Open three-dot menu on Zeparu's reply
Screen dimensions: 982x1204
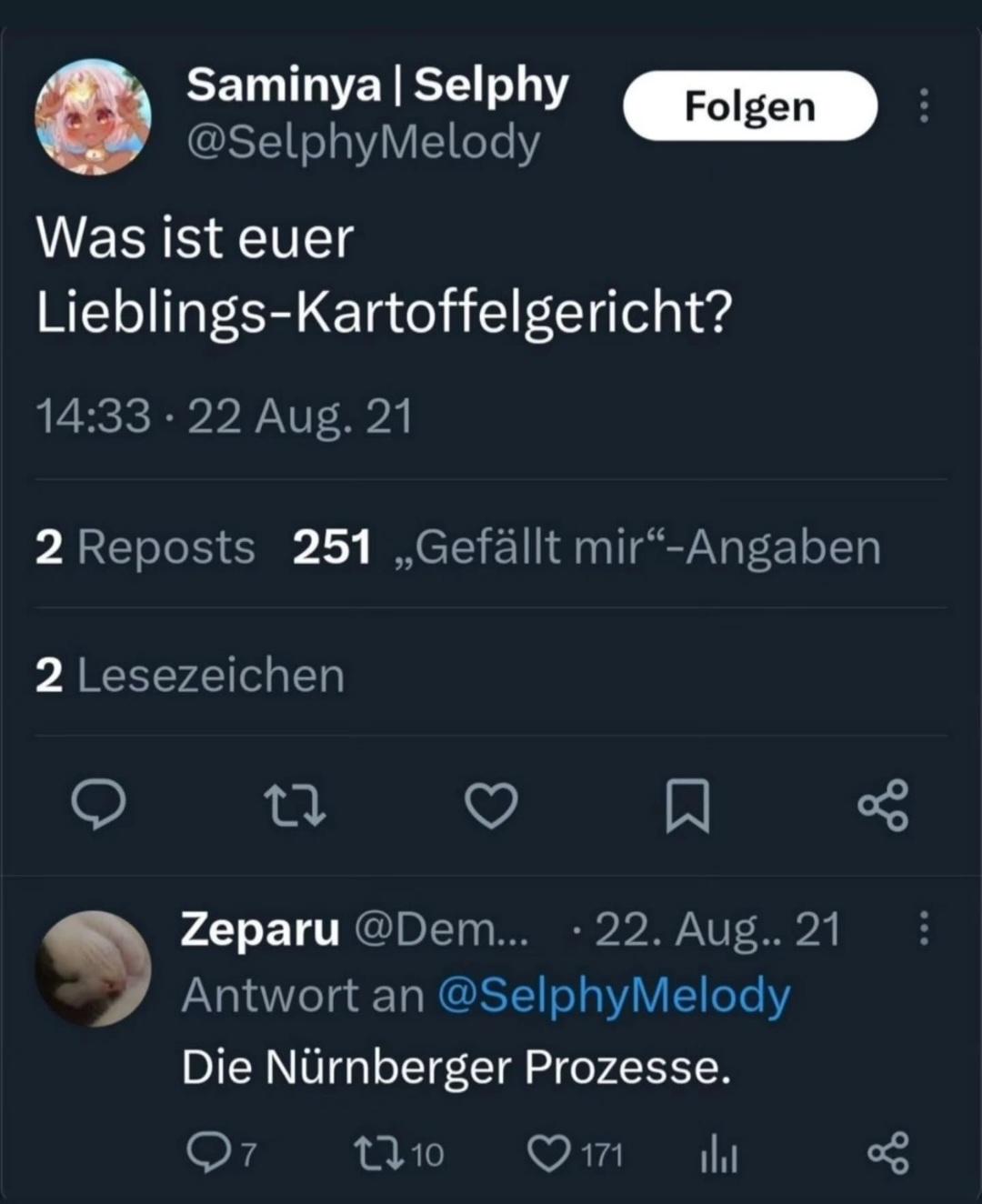tap(924, 929)
